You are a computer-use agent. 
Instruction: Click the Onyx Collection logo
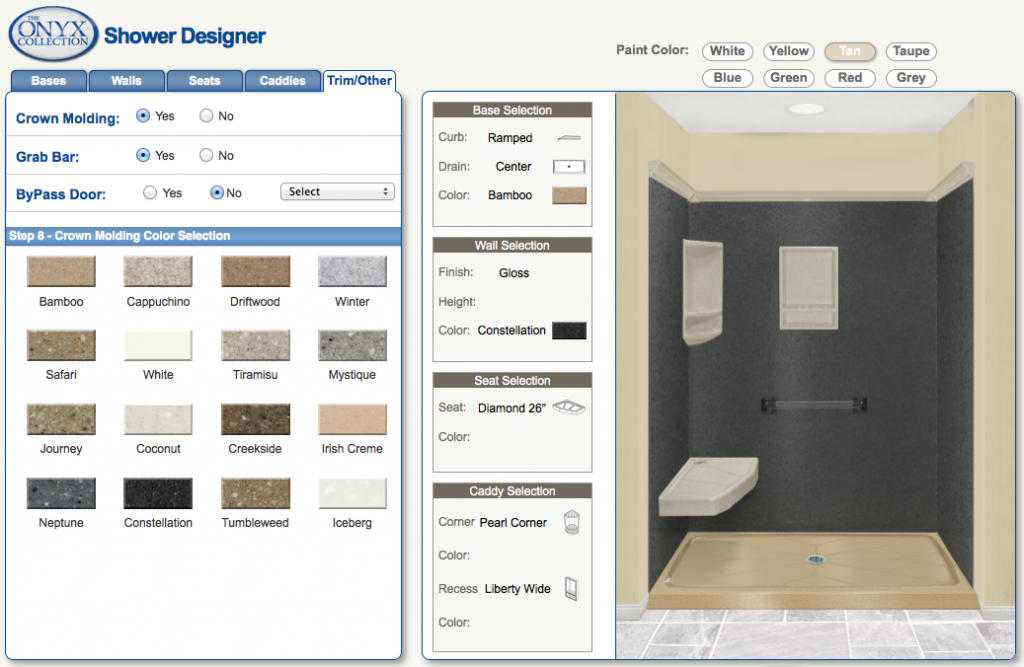[53, 34]
